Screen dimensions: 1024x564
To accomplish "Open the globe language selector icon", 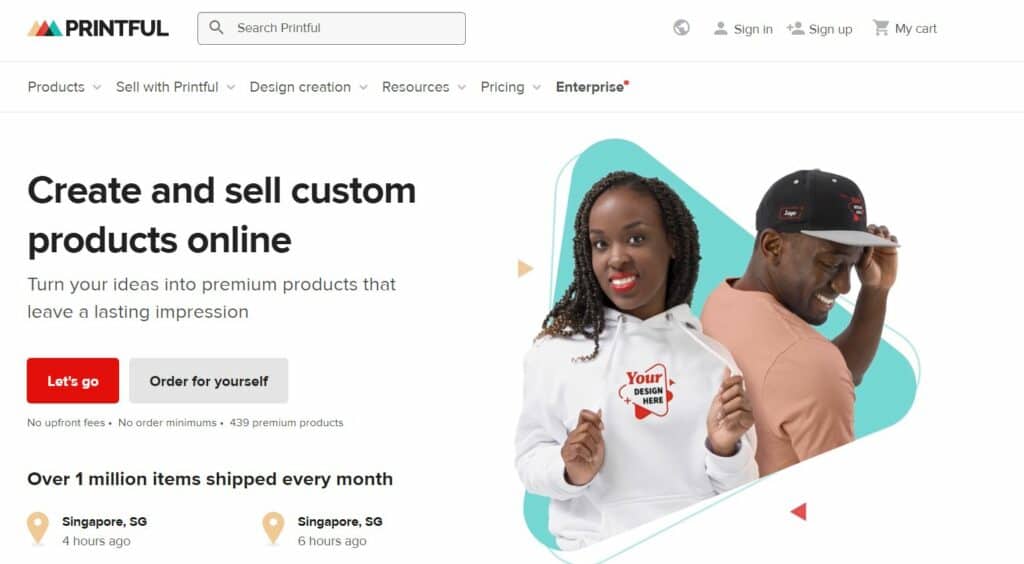I will (x=681, y=27).
